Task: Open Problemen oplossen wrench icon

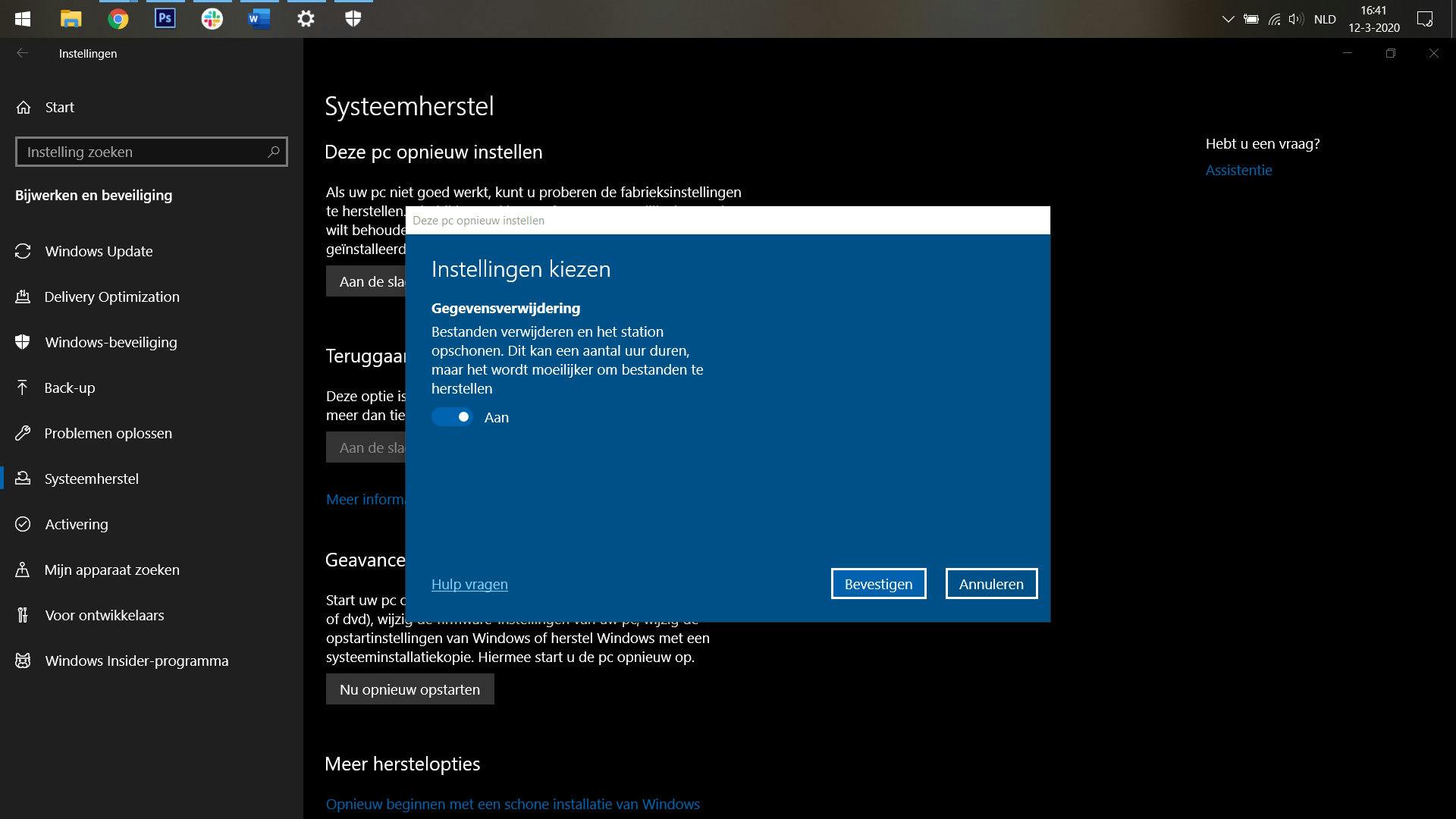Action: pyautogui.click(x=23, y=433)
